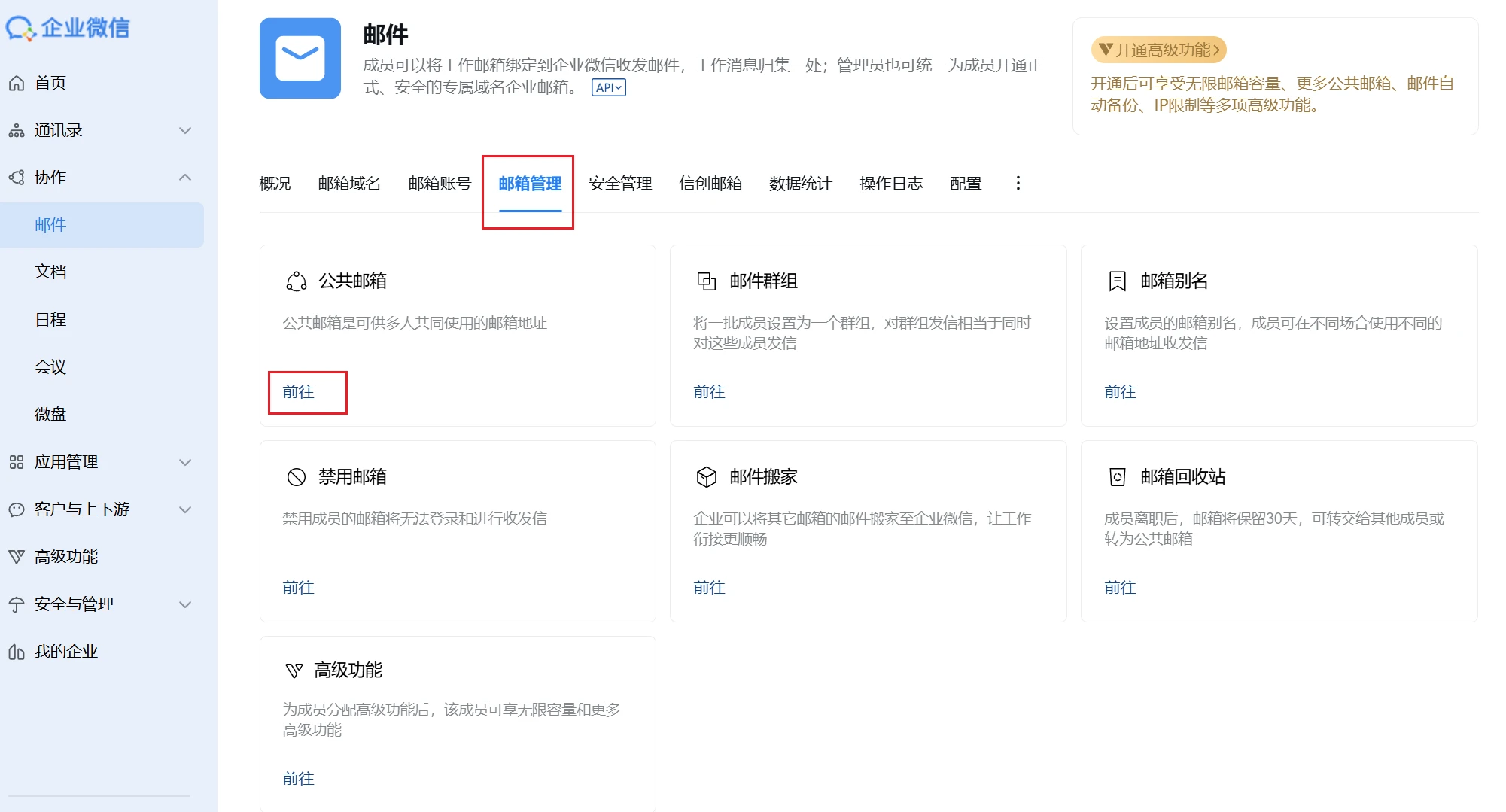This screenshot has height=812, width=1506.
Task: Click the 开通高级功能 button
Action: (1160, 50)
